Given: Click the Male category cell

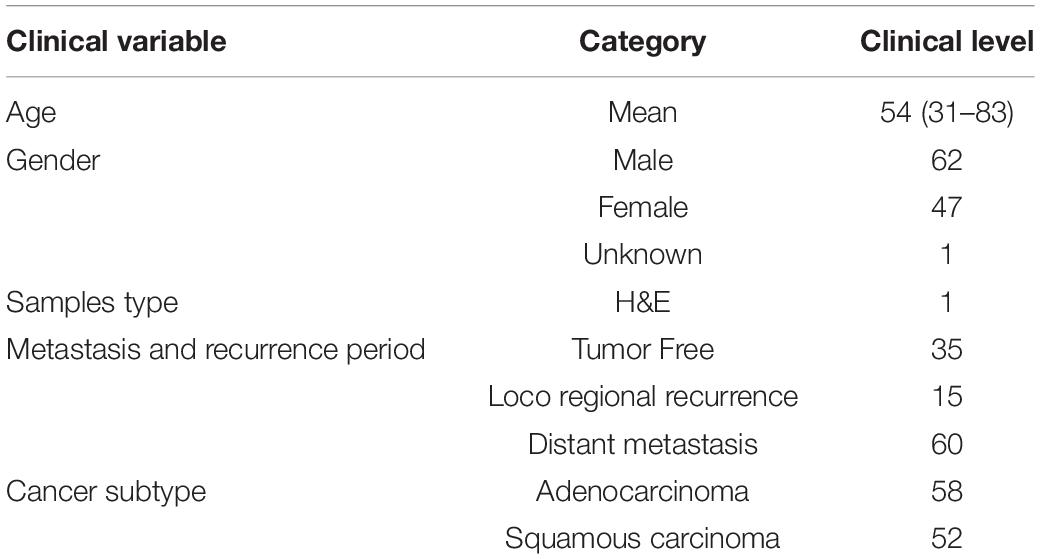Looking at the screenshot, I should (x=643, y=160).
